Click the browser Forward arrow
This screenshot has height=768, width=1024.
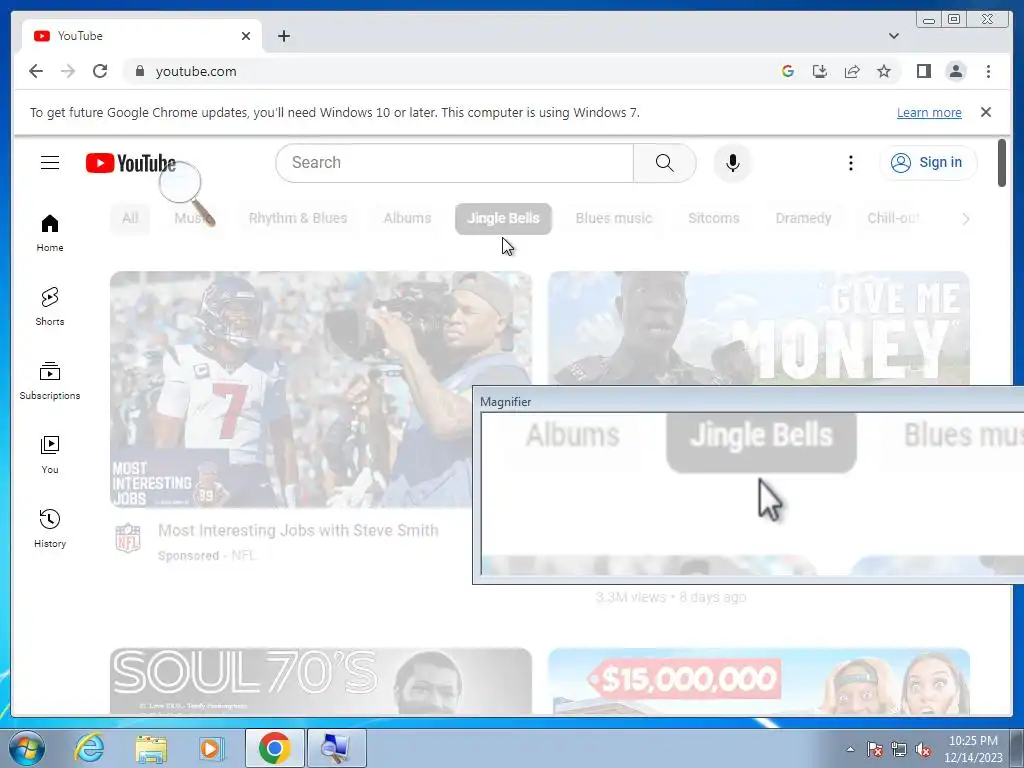pyautogui.click(x=68, y=71)
